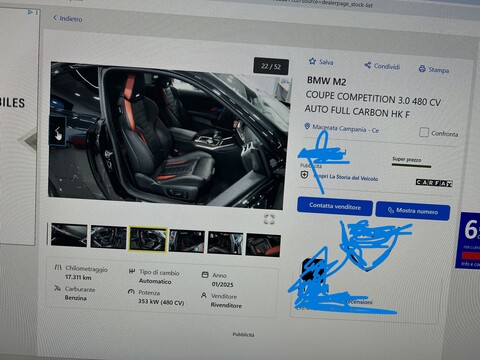Click the Stampa printer icon
The width and height of the screenshot is (480, 360).
tap(422, 69)
